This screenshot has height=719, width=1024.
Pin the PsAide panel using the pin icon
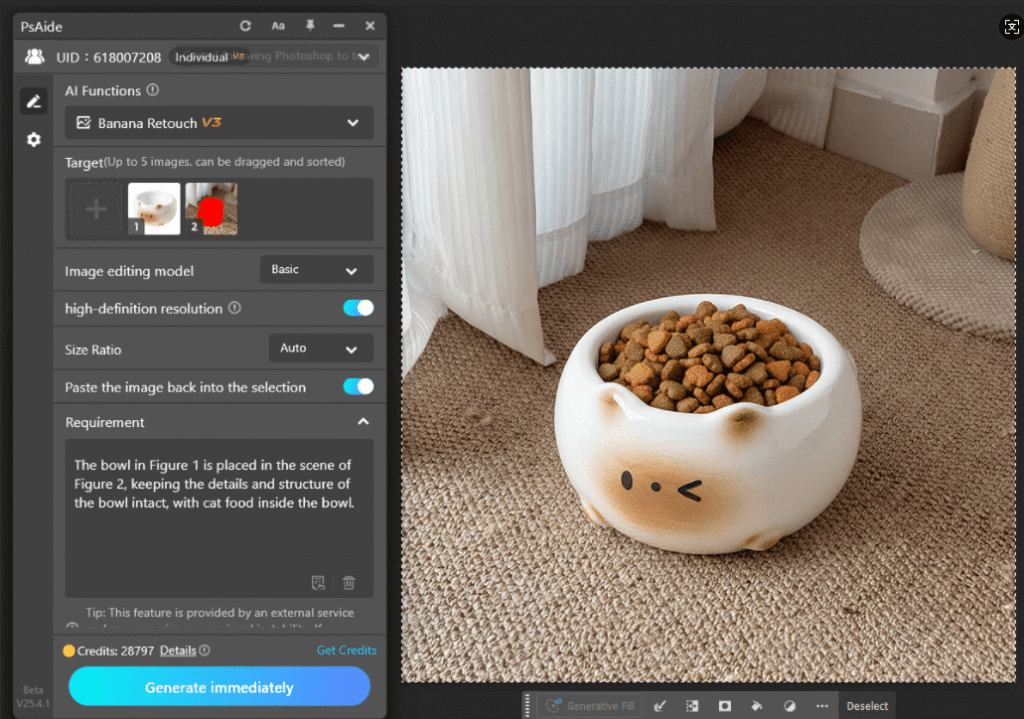(x=310, y=26)
